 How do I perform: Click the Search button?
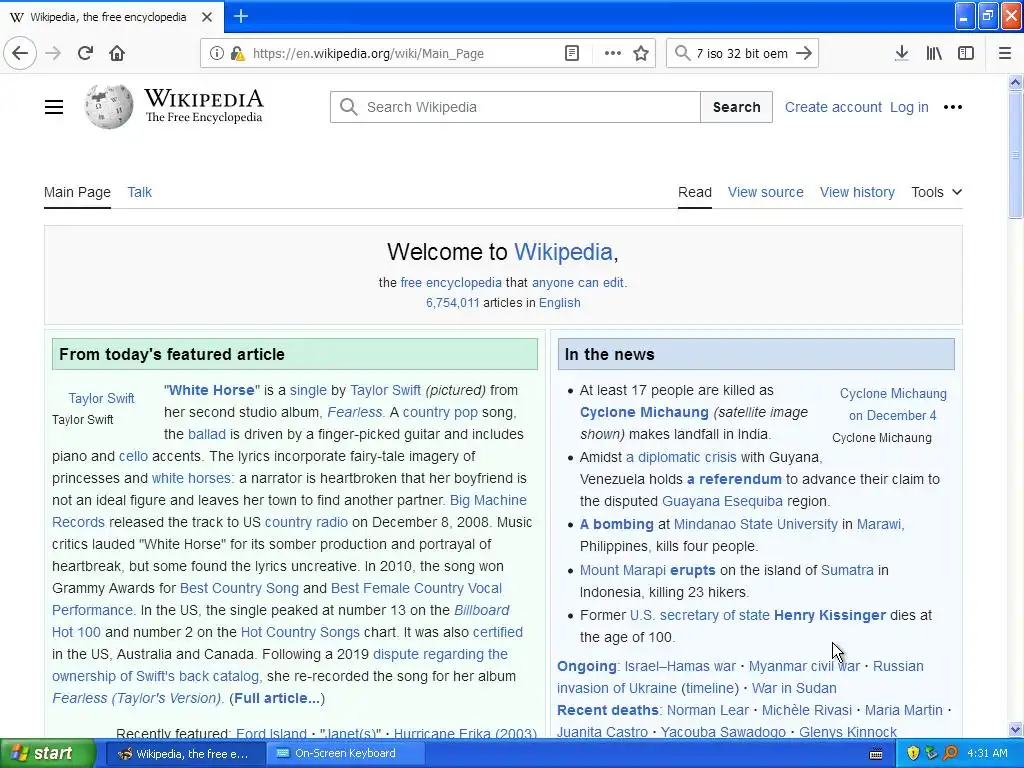736,107
